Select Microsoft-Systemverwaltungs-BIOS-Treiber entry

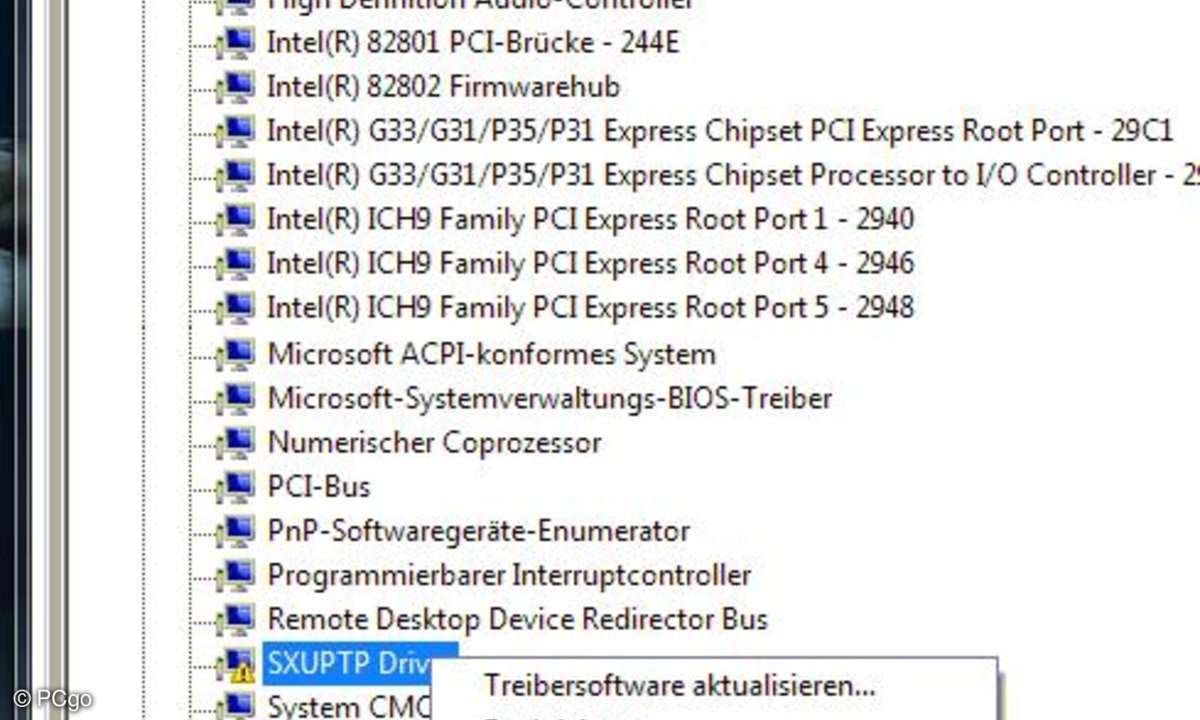550,398
